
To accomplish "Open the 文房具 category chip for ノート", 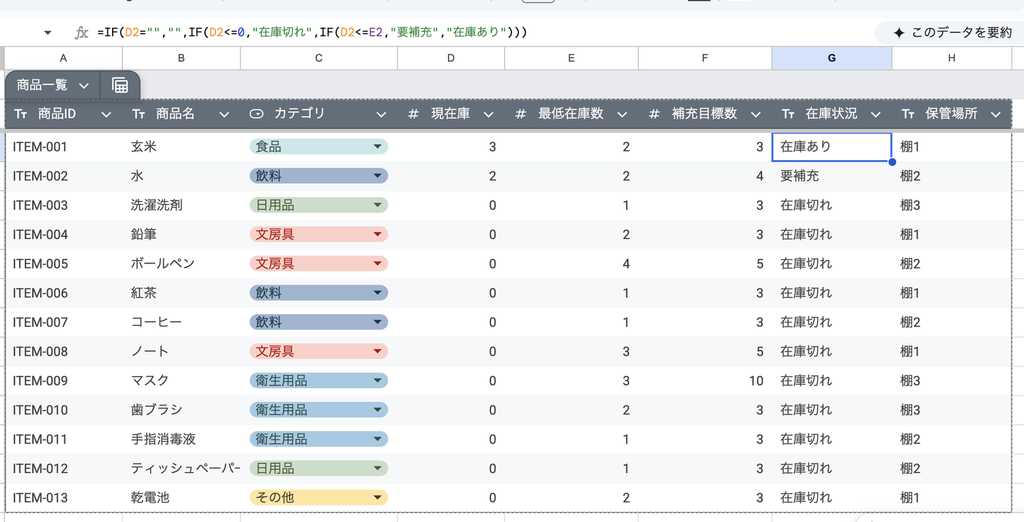I will (319, 351).
